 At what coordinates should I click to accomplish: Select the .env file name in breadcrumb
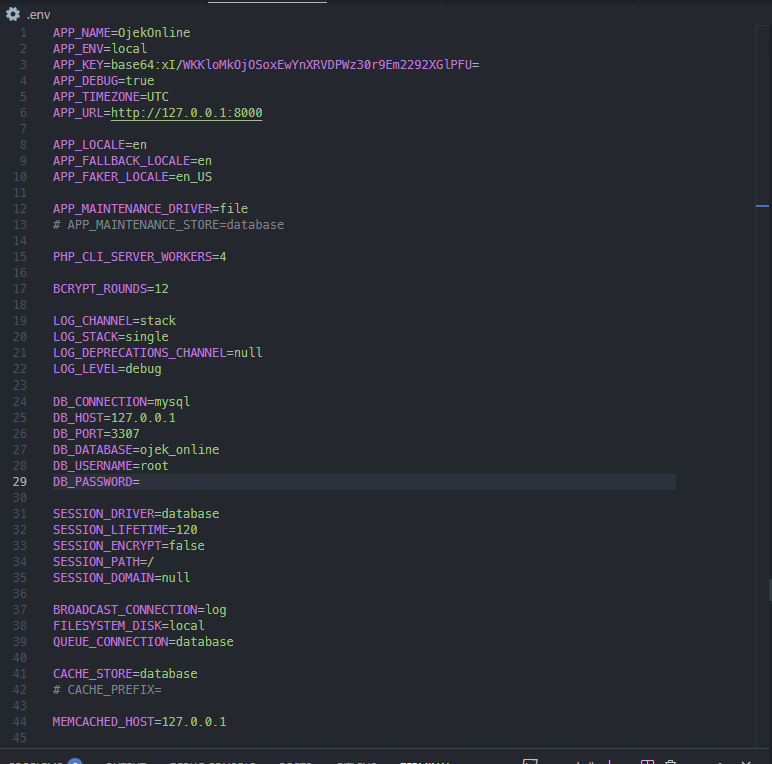click(39, 14)
